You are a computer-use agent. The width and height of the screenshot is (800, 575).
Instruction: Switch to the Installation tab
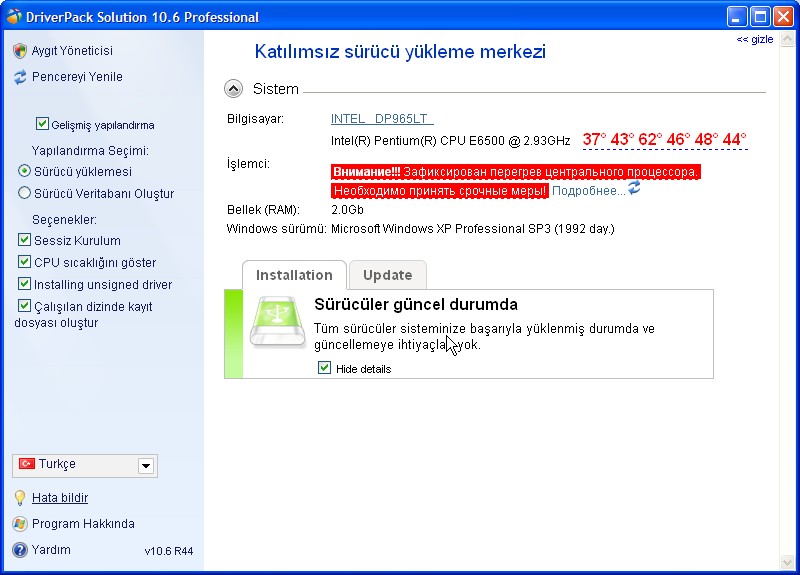294,275
